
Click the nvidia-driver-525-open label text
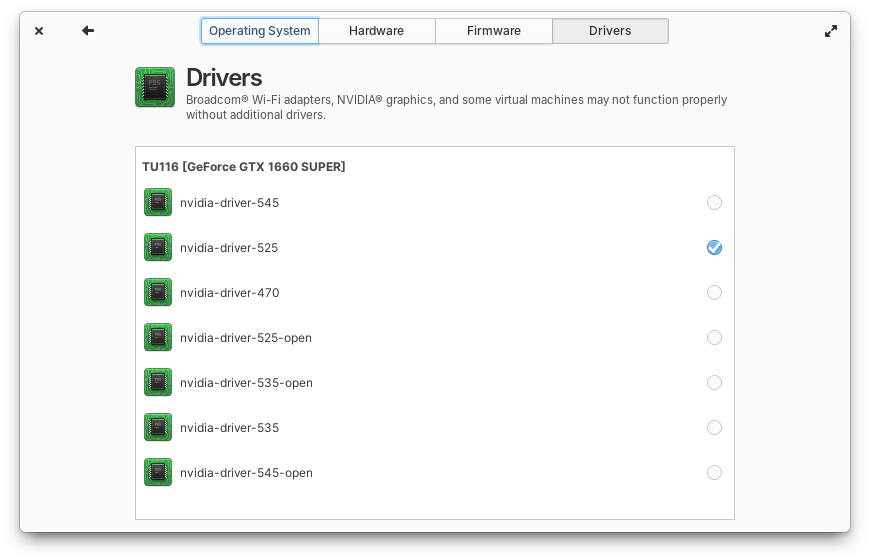246,337
